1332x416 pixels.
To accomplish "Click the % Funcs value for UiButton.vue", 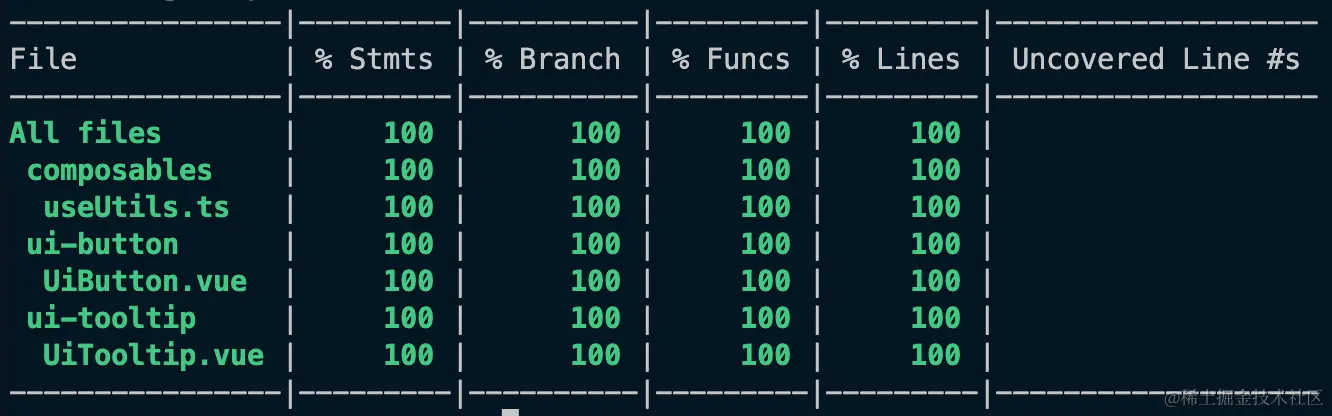I will click(766, 281).
